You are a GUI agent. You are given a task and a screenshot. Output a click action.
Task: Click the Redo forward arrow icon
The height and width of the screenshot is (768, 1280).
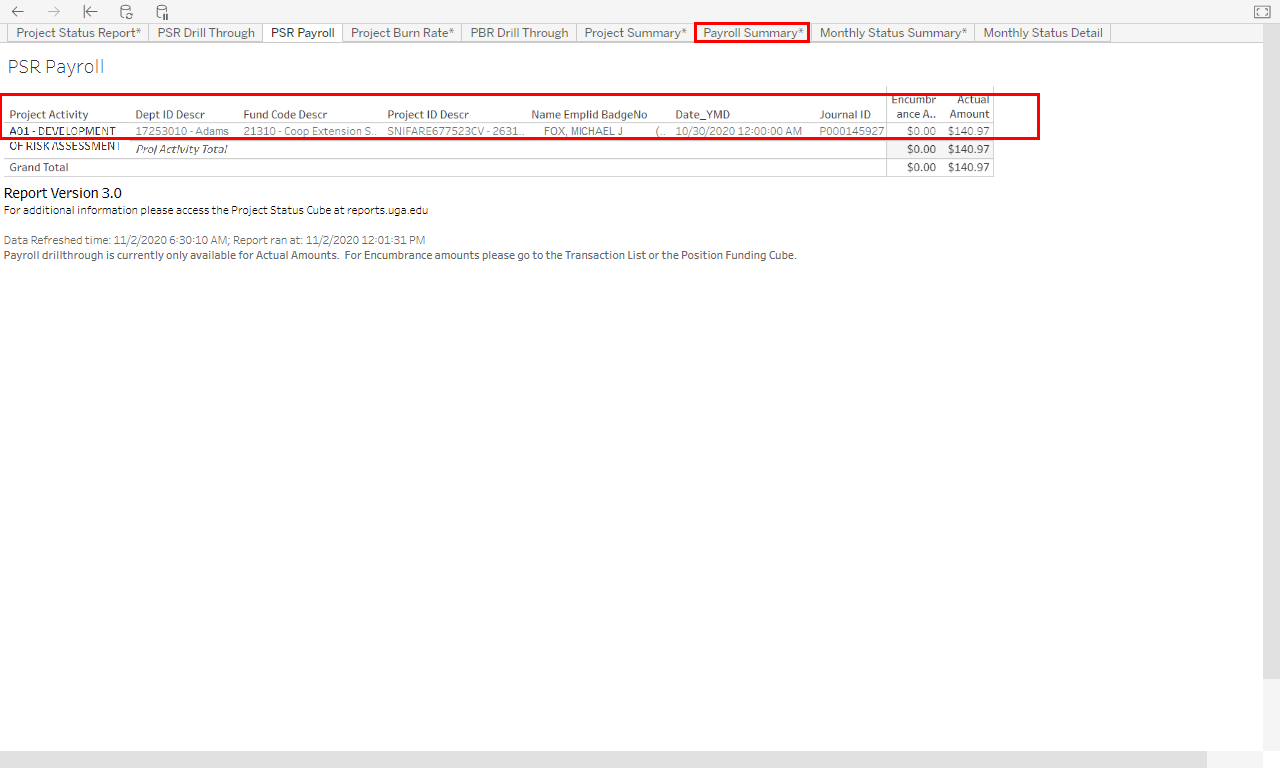tap(54, 12)
